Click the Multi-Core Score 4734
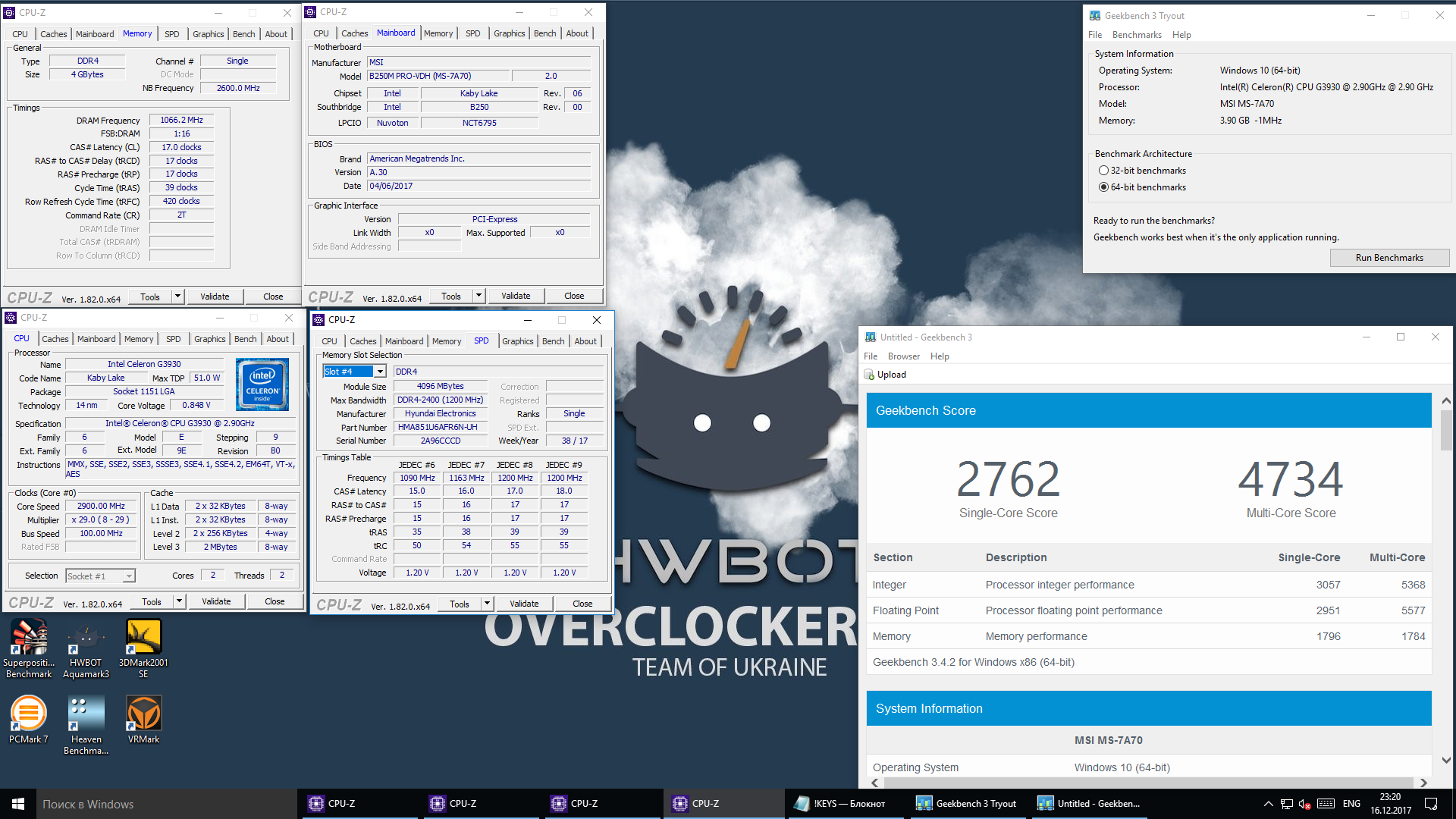This screenshot has width=1456, height=819. 1291,479
